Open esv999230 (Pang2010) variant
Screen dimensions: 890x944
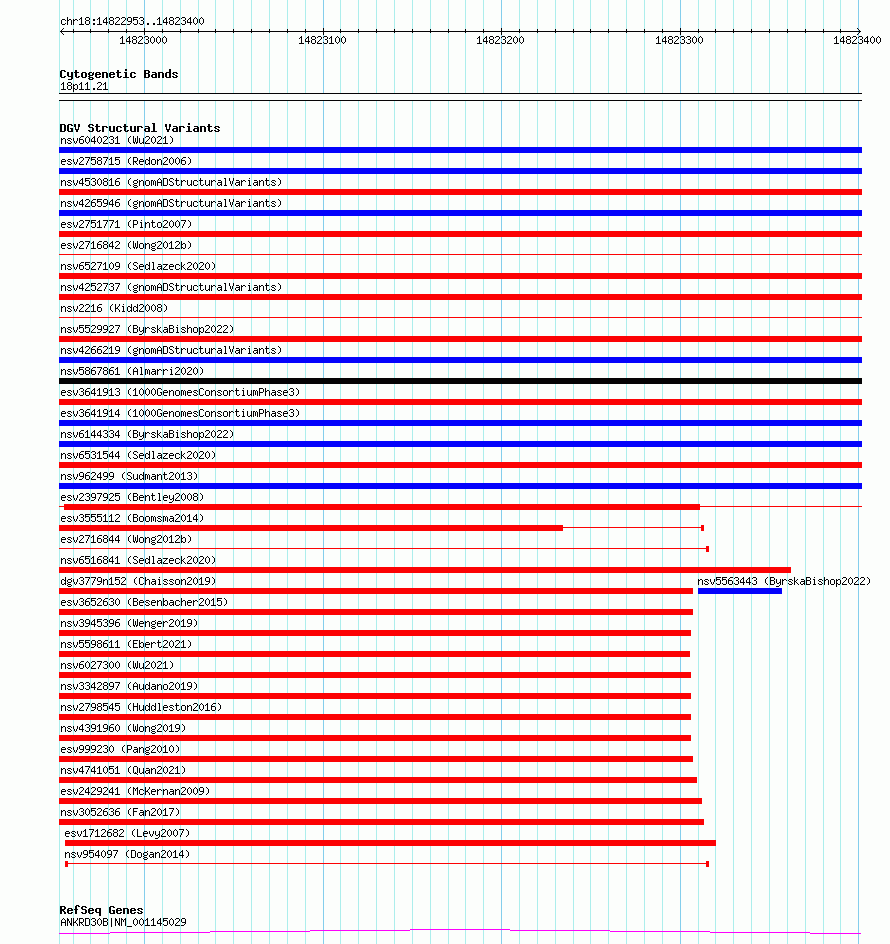point(120,750)
